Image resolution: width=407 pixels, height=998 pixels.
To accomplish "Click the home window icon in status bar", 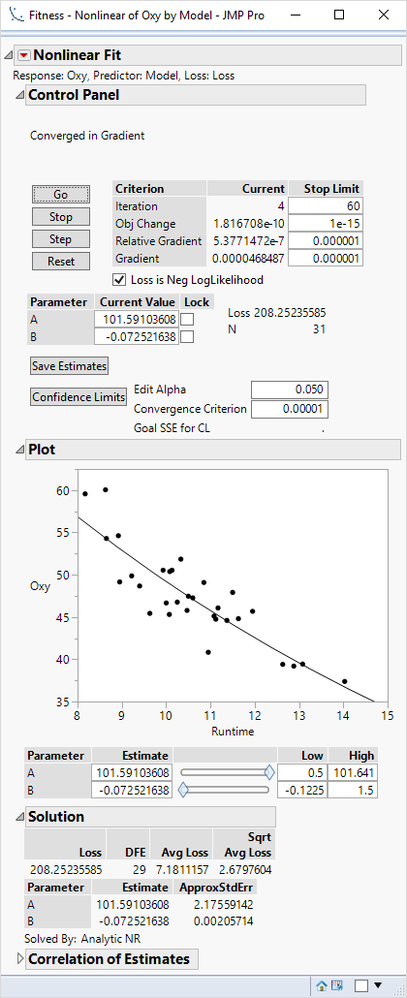I will [322, 985].
